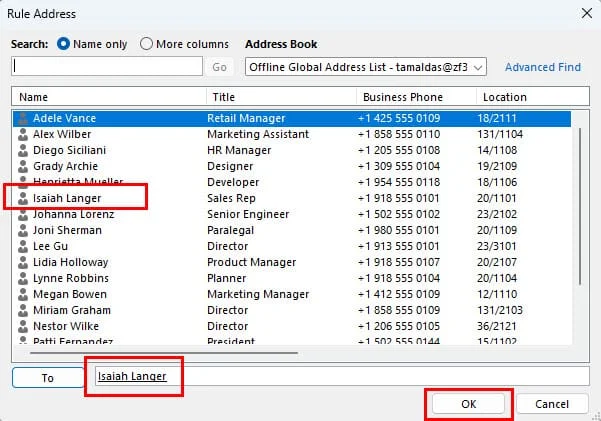601x421 pixels.
Task: Click the Paralegal title cell
Action: pos(230,230)
